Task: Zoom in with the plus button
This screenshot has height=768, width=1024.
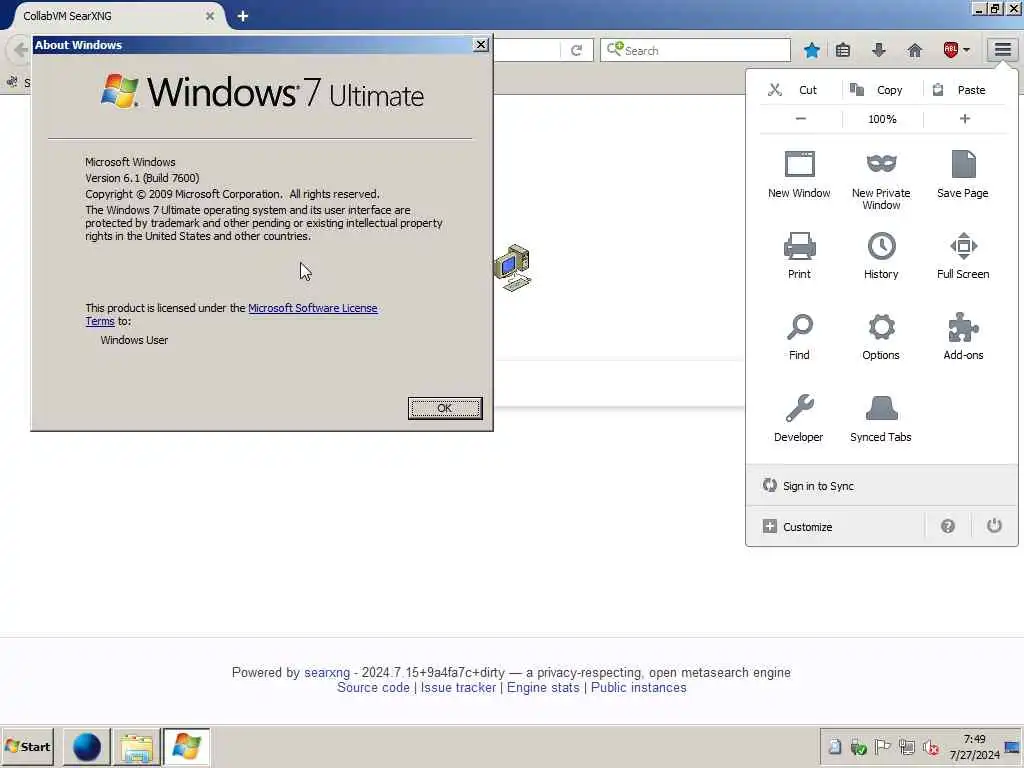Action: tap(965, 119)
